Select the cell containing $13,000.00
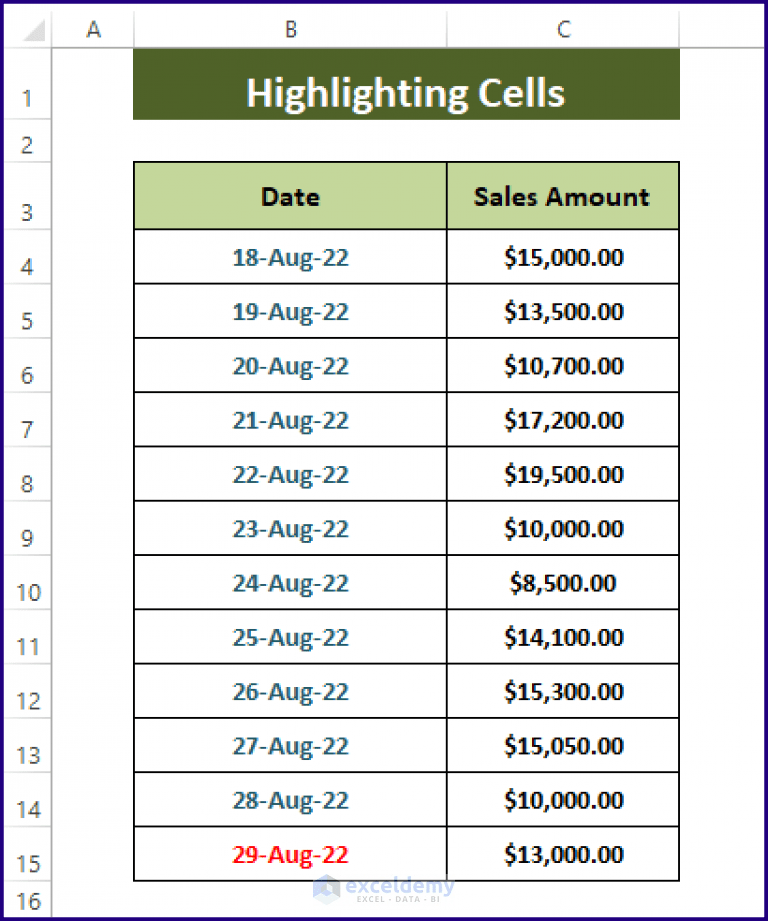The image size is (768, 921). pyautogui.click(x=562, y=854)
